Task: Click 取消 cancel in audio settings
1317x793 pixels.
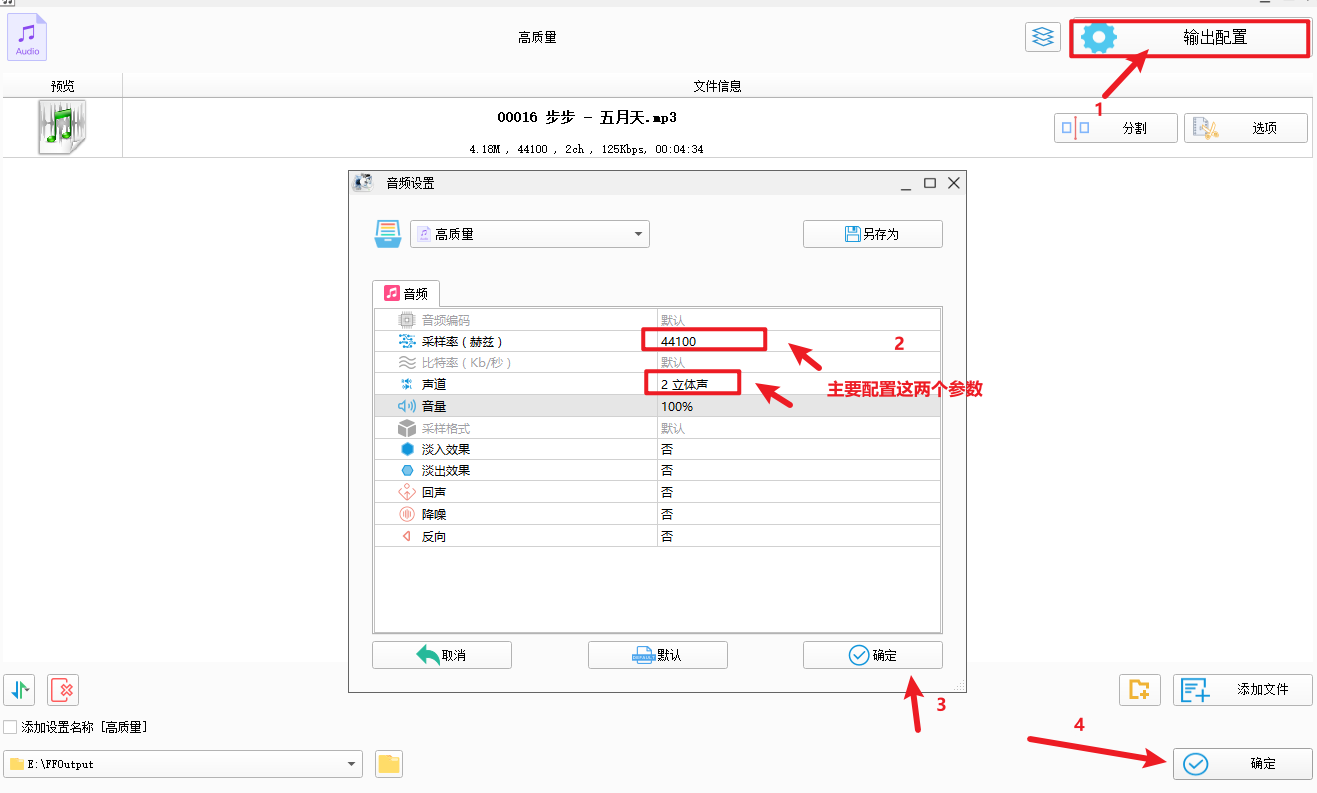Action: (x=442, y=655)
